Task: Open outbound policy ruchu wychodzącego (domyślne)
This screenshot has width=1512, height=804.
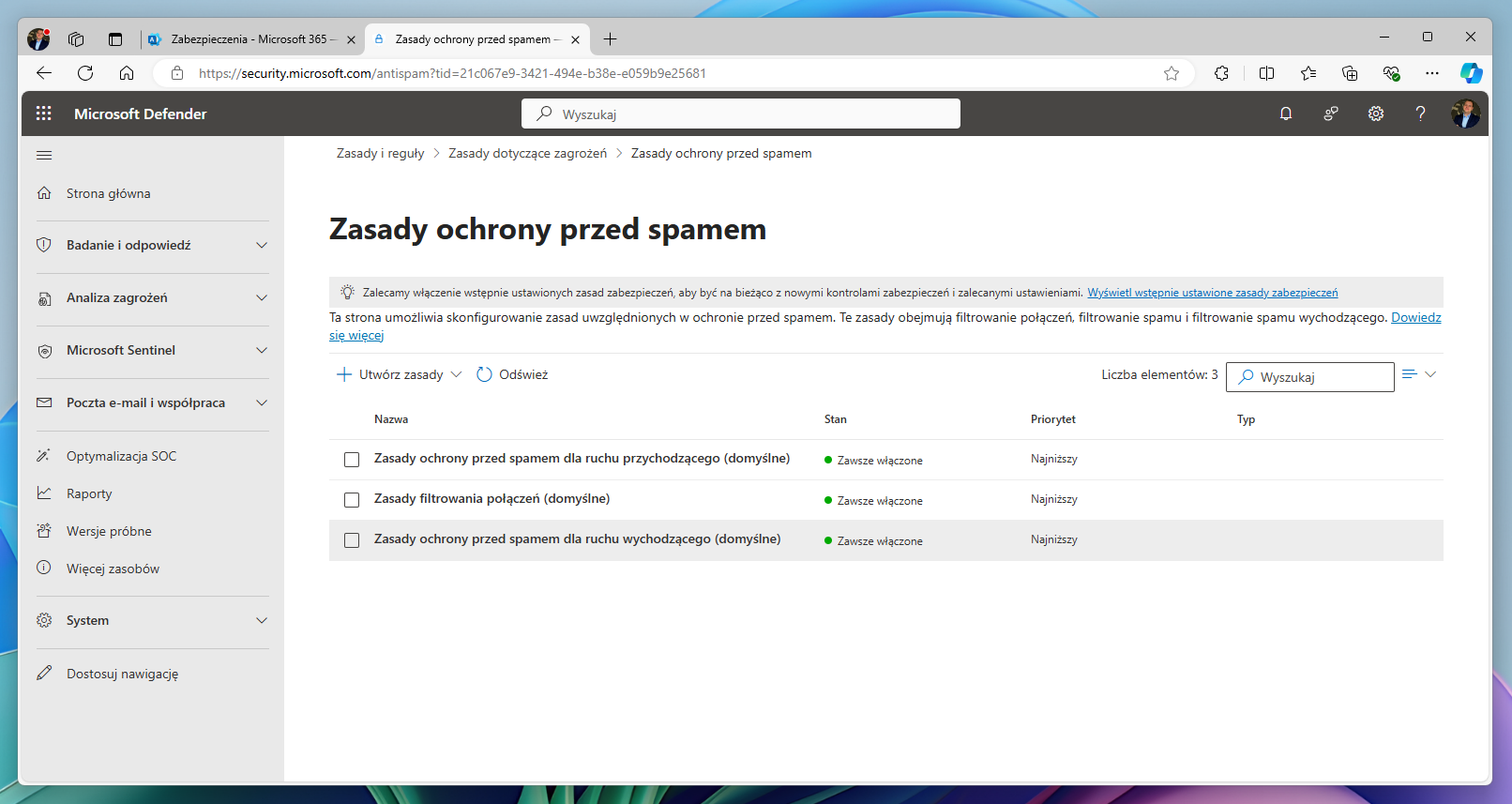Action: pos(577,539)
